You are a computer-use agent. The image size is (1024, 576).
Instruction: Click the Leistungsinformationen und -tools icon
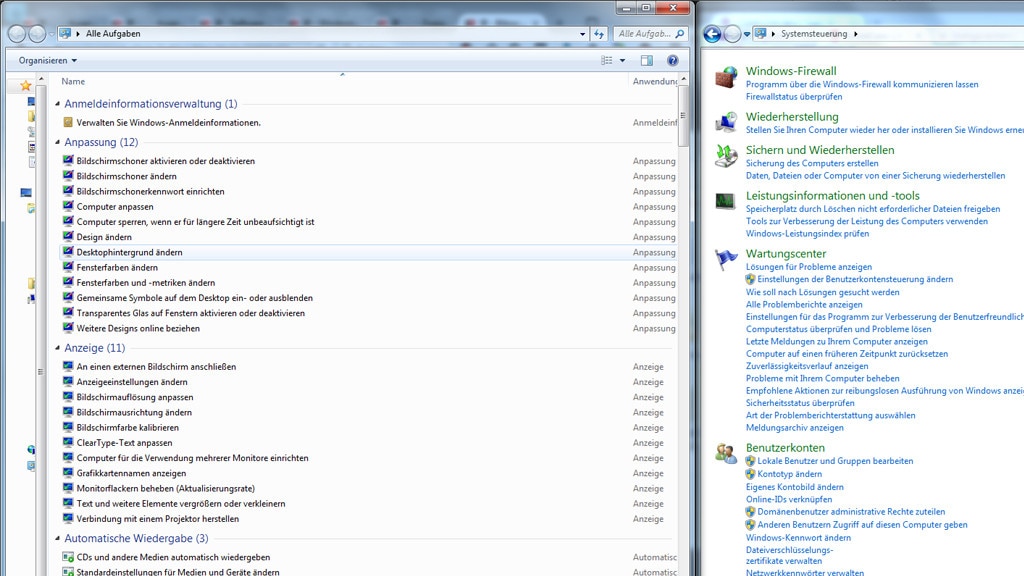point(726,200)
